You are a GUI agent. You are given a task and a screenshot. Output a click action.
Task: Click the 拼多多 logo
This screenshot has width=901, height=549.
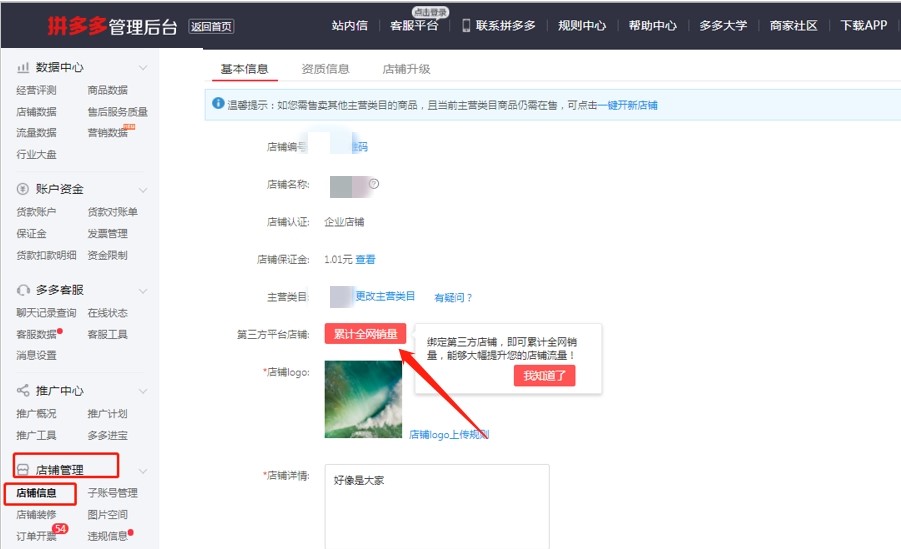click(x=77, y=26)
